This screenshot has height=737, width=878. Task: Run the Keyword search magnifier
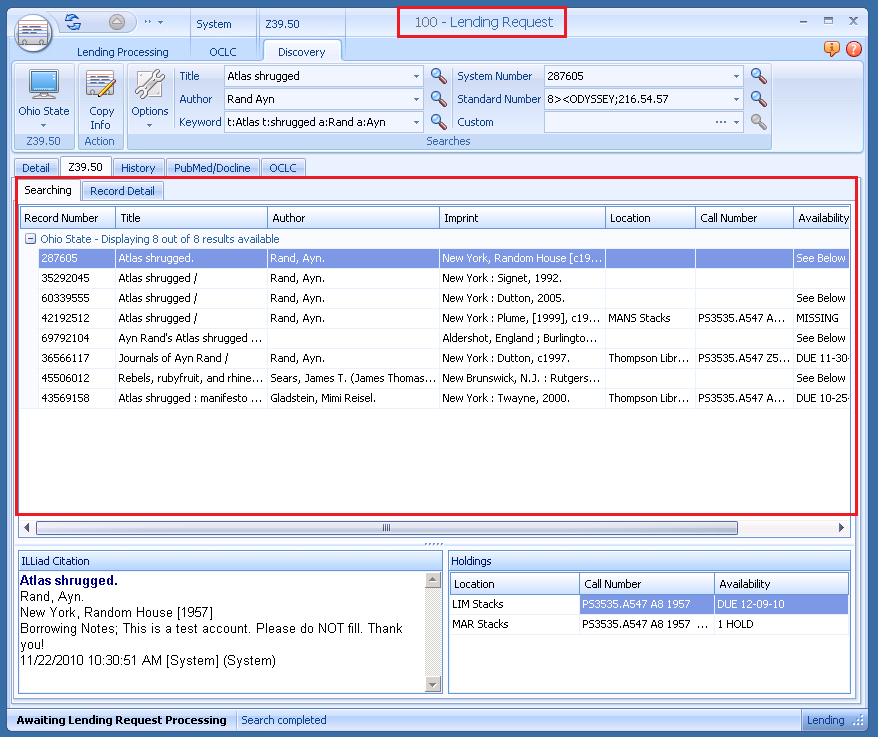438,122
